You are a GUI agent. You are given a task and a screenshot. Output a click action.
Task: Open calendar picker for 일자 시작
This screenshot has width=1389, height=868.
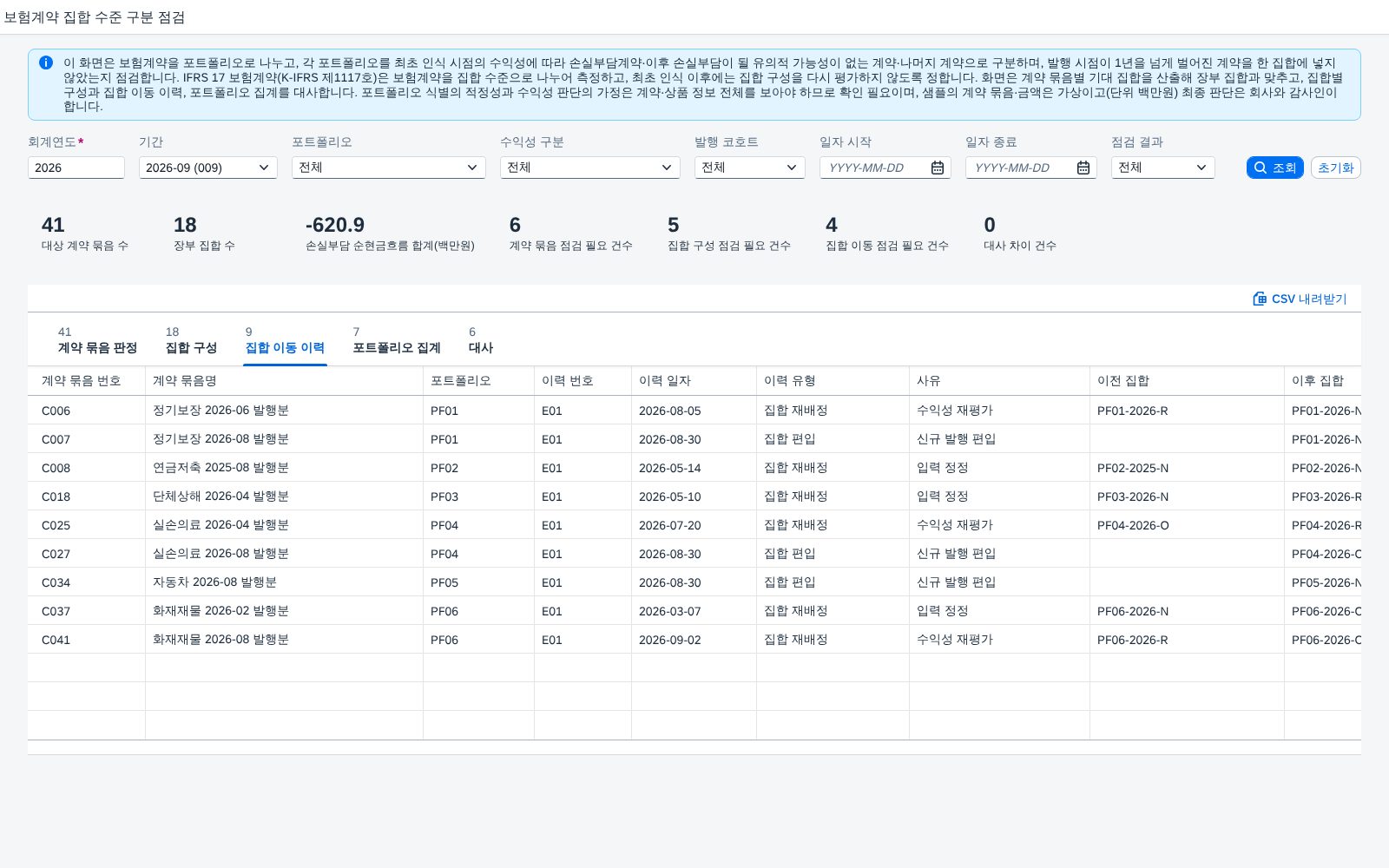(938, 168)
